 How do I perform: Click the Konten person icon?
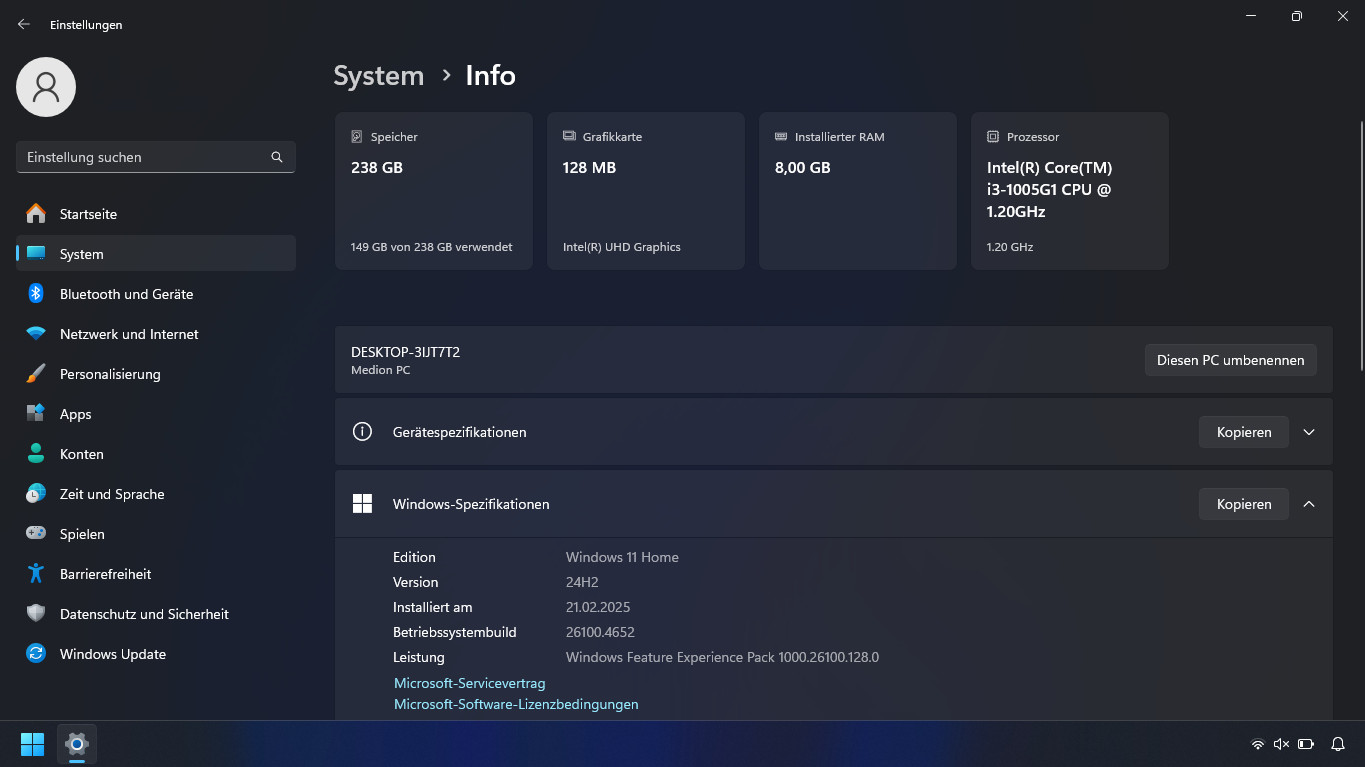coord(36,454)
